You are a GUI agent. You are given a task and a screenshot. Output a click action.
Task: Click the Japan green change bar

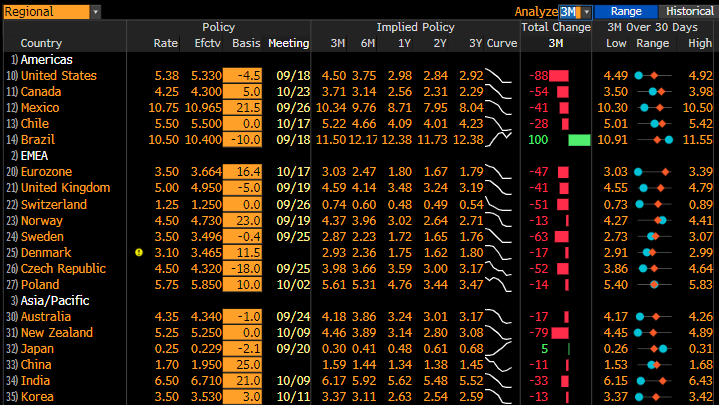(569, 349)
